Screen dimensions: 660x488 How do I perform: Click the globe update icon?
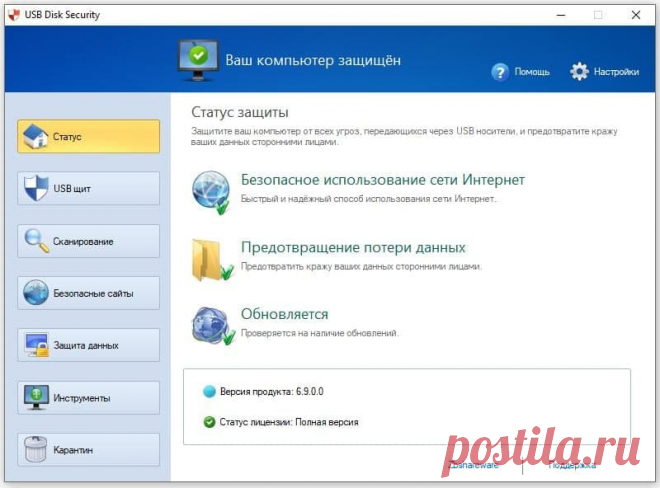tap(213, 325)
